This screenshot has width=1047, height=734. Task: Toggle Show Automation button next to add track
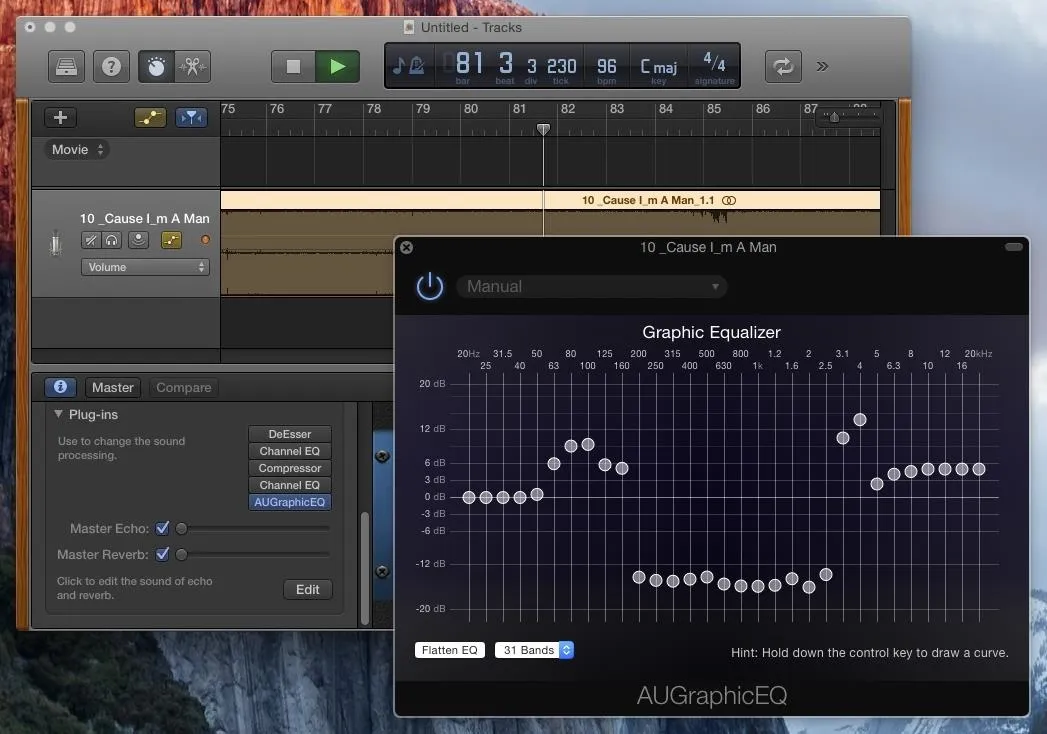point(150,118)
